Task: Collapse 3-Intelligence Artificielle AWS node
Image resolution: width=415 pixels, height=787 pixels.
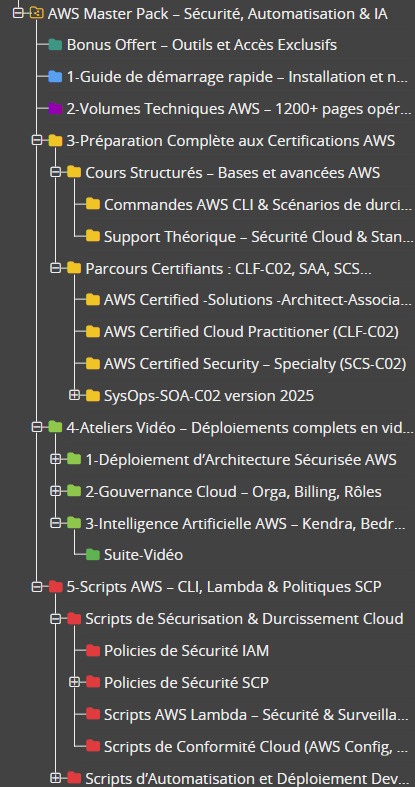Action: click(55, 522)
